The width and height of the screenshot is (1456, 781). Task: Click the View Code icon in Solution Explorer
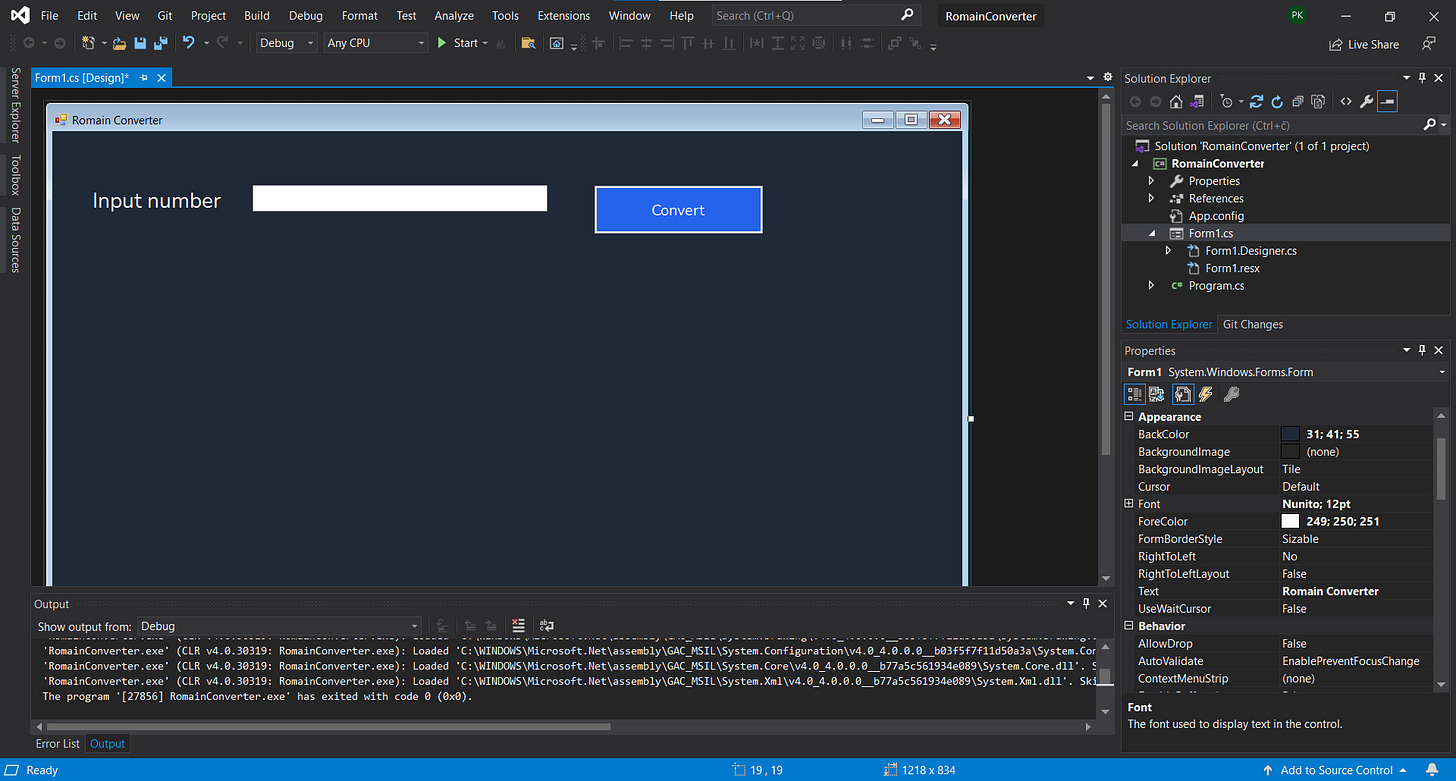[x=1346, y=101]
